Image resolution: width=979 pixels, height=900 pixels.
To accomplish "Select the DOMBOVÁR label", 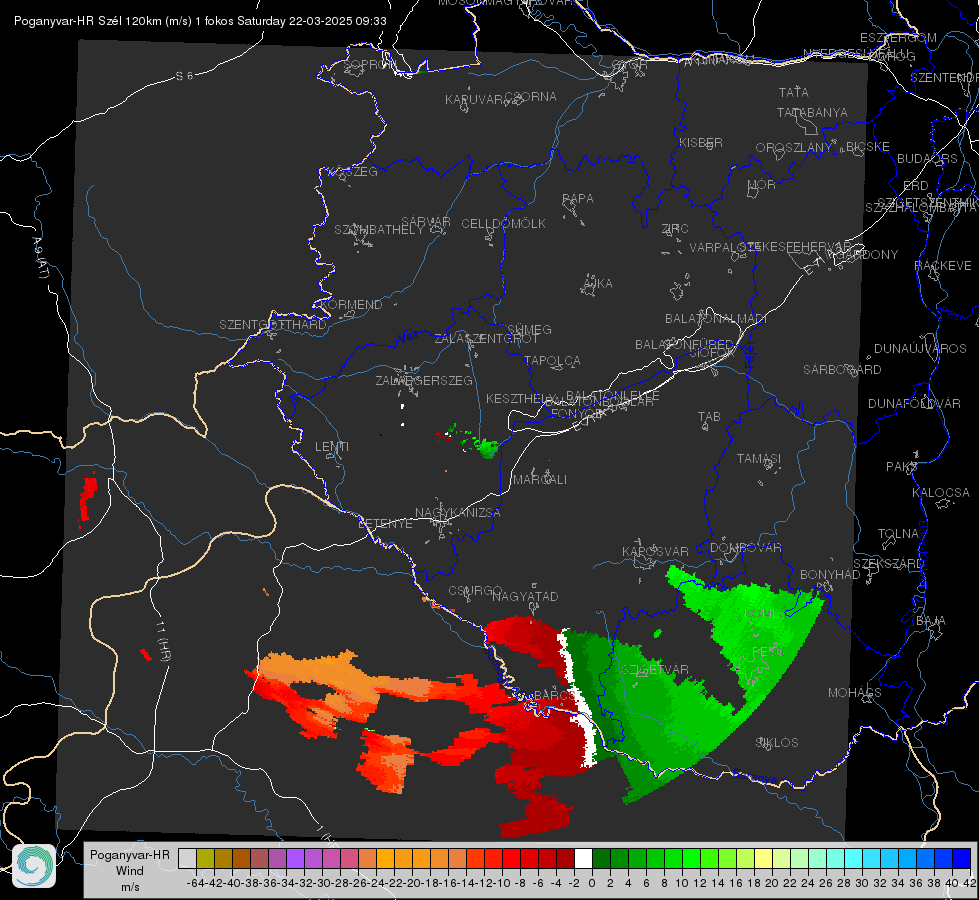I will tap(746, 547).
